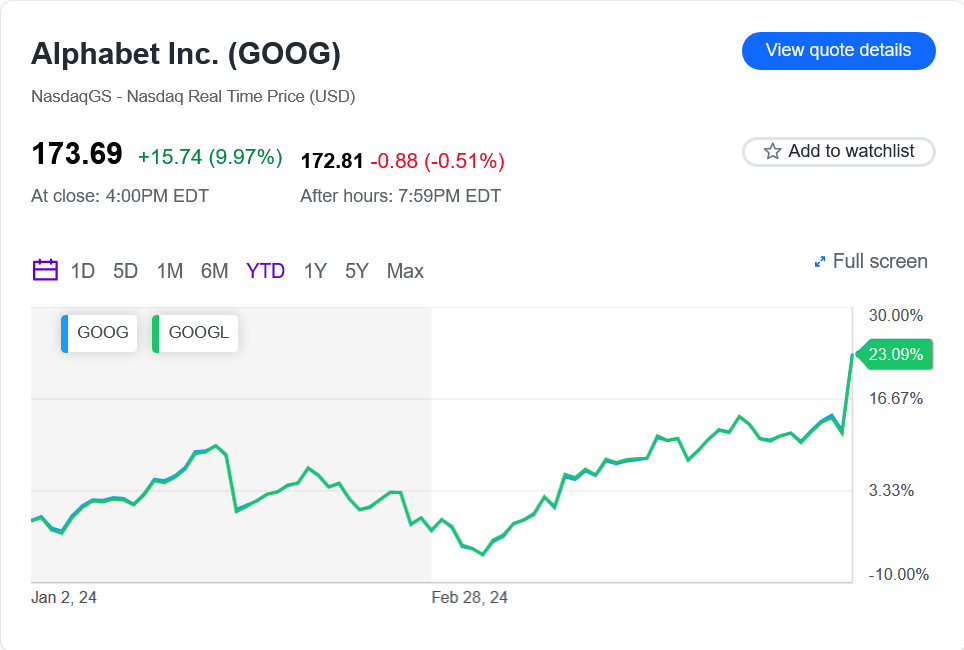
Task: Select the 1D time range
Action: coord(82,271)
